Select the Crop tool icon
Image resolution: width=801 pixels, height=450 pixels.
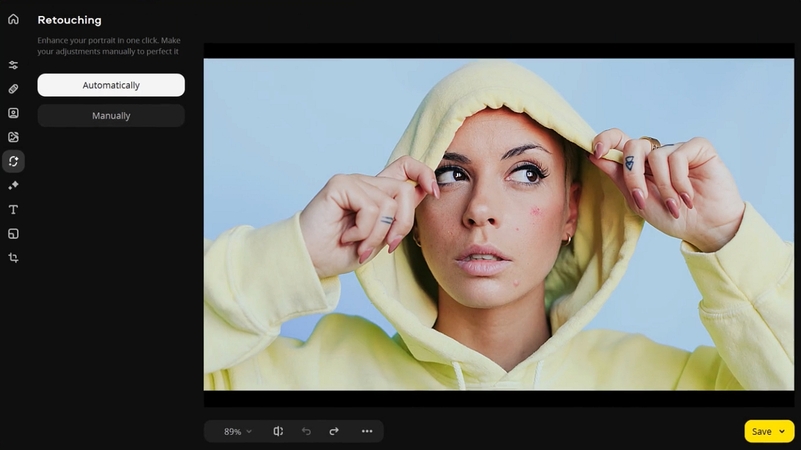click(13, 258)
